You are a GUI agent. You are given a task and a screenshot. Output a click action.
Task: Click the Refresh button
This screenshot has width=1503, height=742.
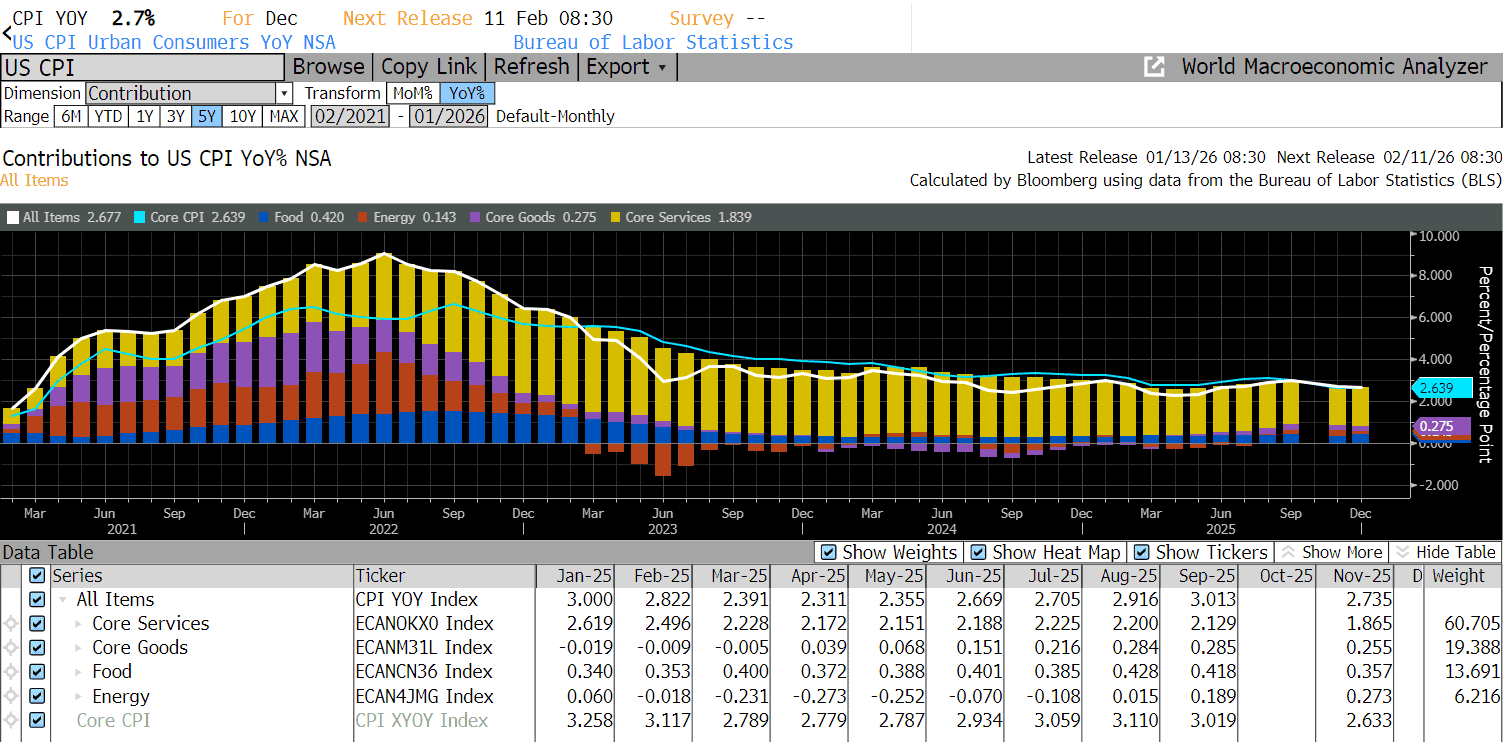tap(531, 67)
